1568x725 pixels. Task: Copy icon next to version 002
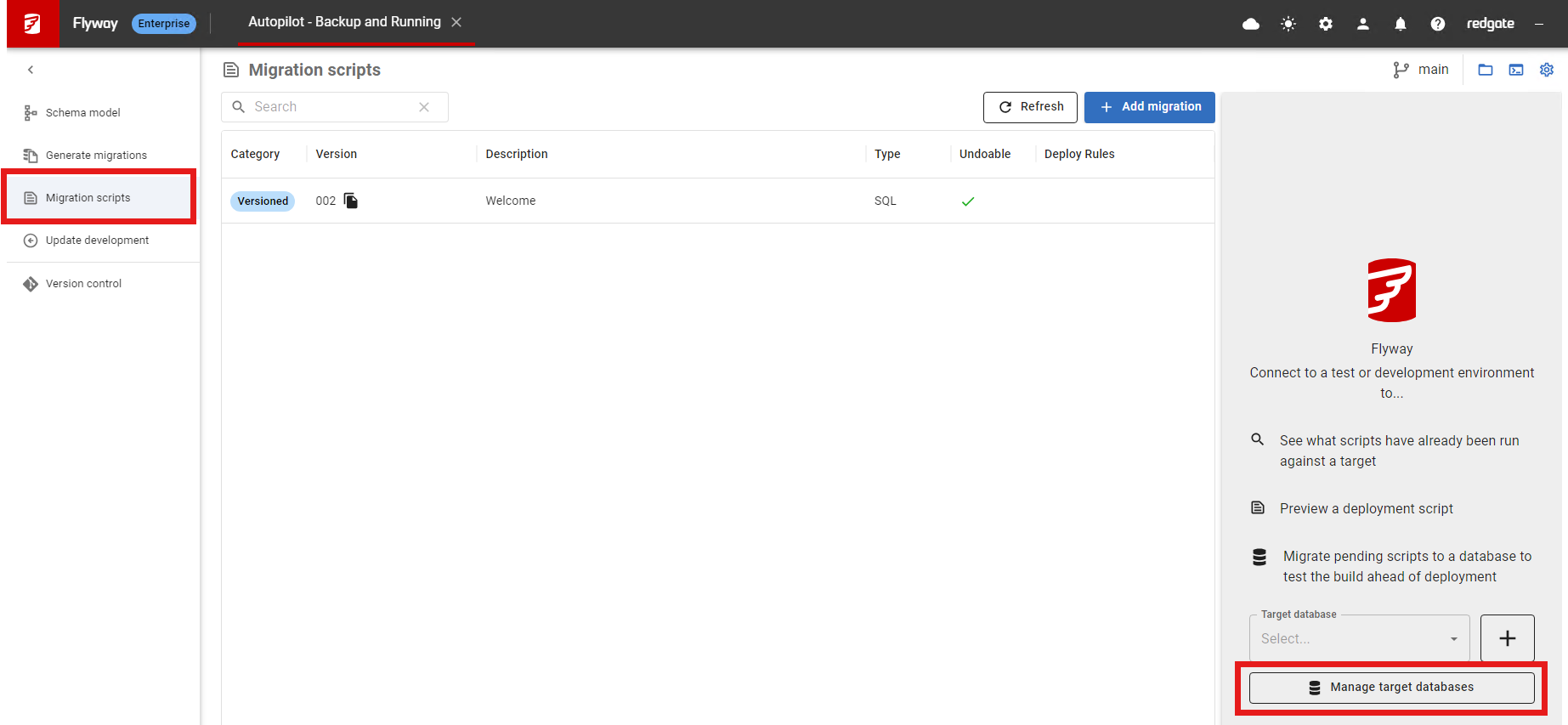click(x=351, y=201)
